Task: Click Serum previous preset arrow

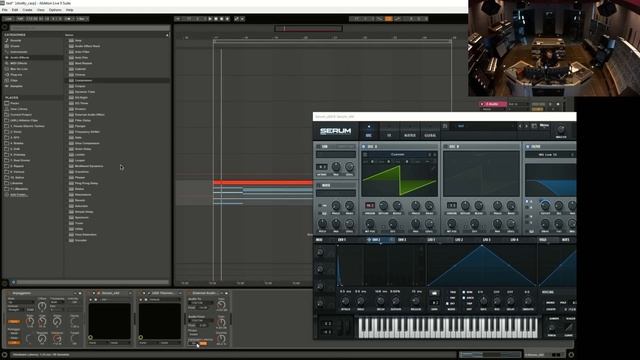Action: [520, 126]
